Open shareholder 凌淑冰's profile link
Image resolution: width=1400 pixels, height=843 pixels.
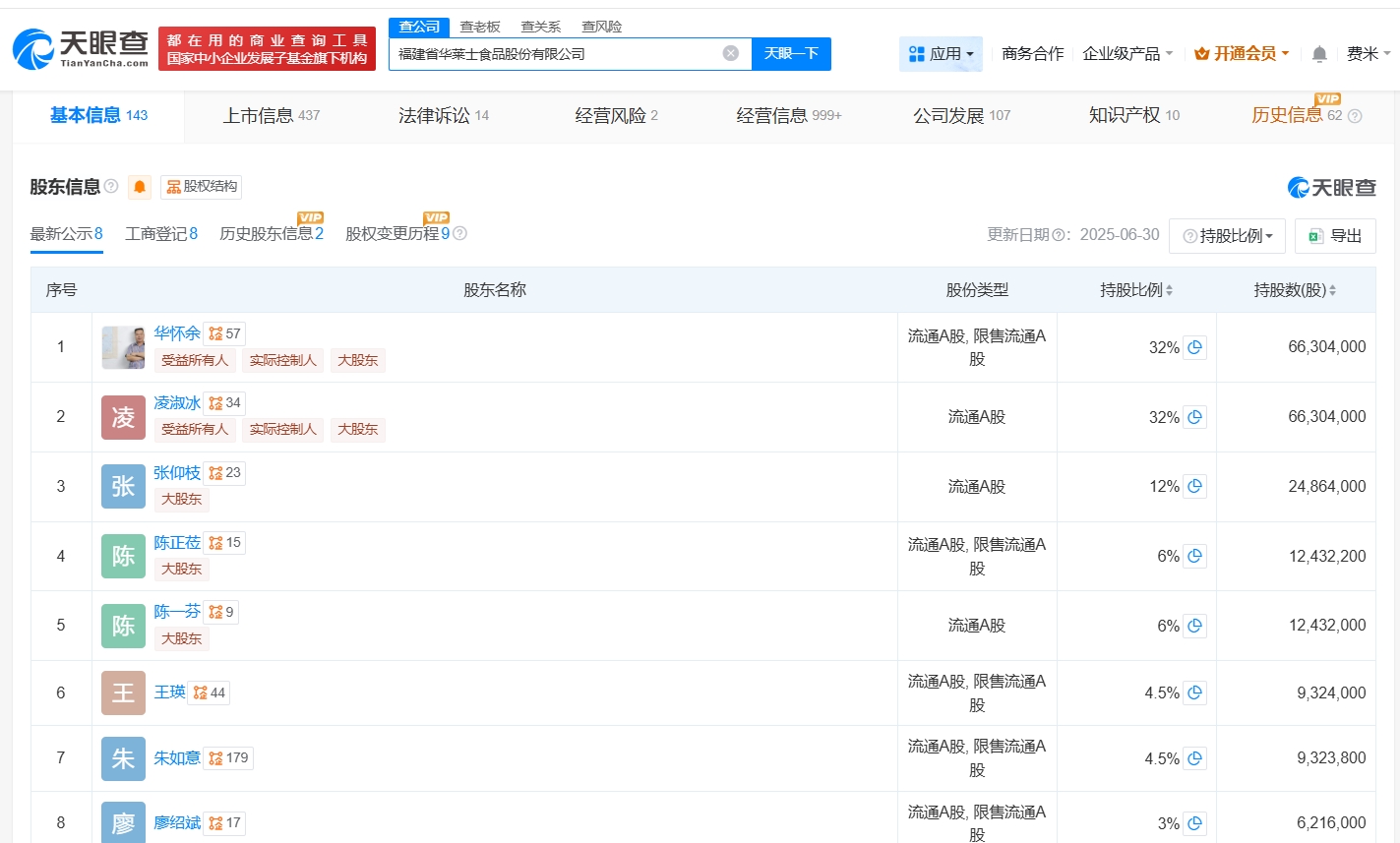[177, 402]
